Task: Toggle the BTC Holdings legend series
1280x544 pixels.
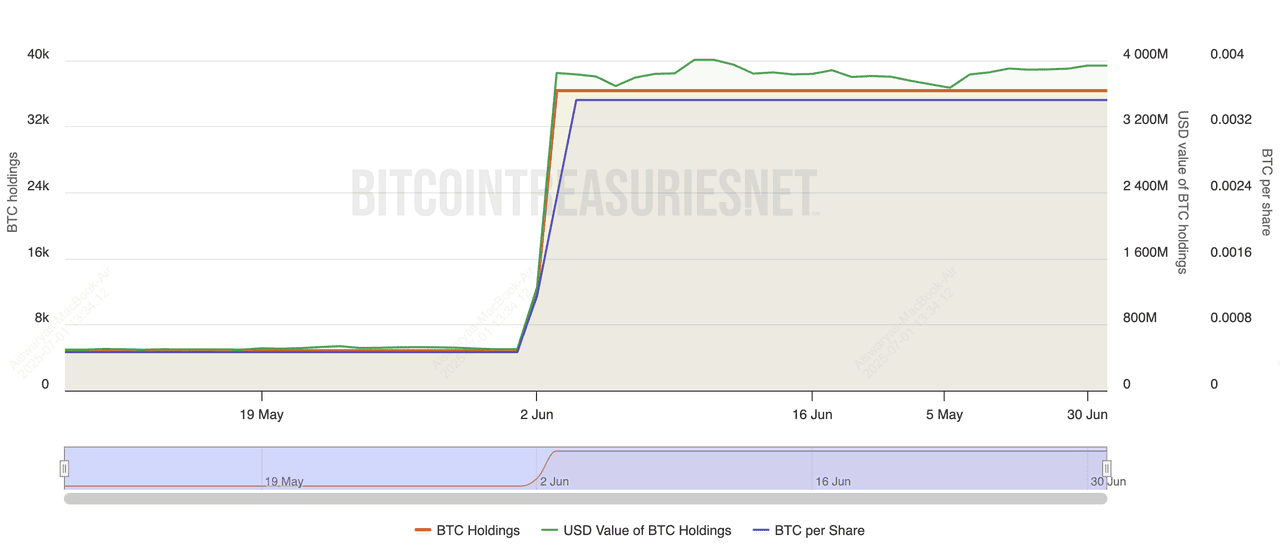Action: pyautogui.click(x=477, y=530)
